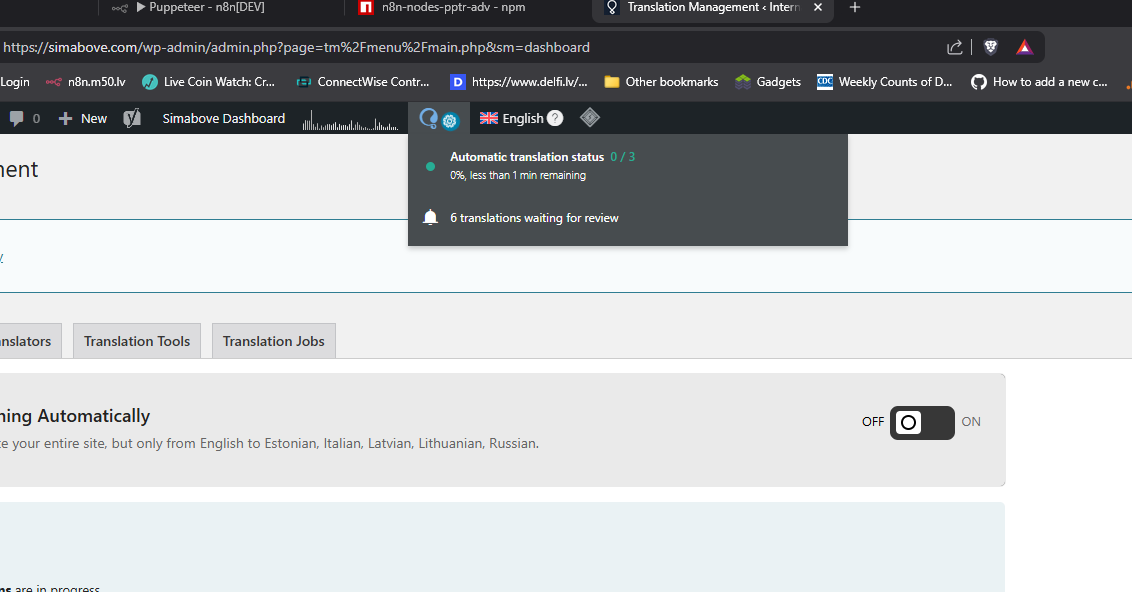Click the Yoast SEO icon in admin bar
This screenshot has height=592, width=1132.
[132, 118]
